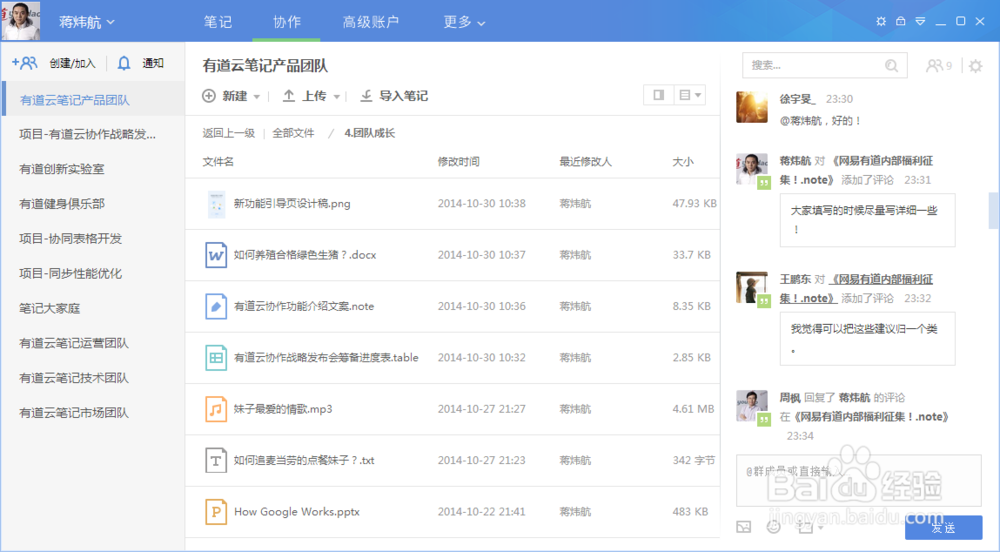The width and height of the screenshot is (1000, 552).
Task: Expand the 新建 dropdown arrow
Action: (257, 97)
